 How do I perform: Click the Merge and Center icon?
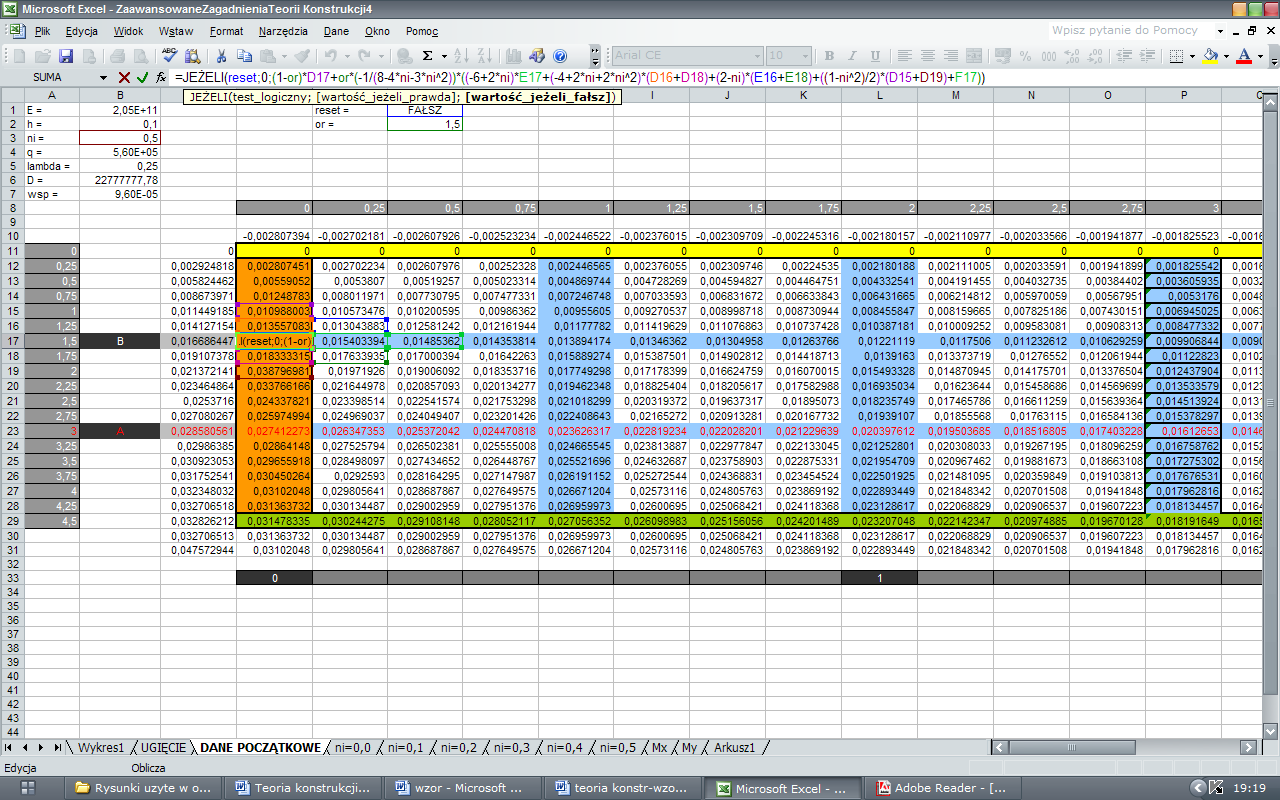point(973,56)
